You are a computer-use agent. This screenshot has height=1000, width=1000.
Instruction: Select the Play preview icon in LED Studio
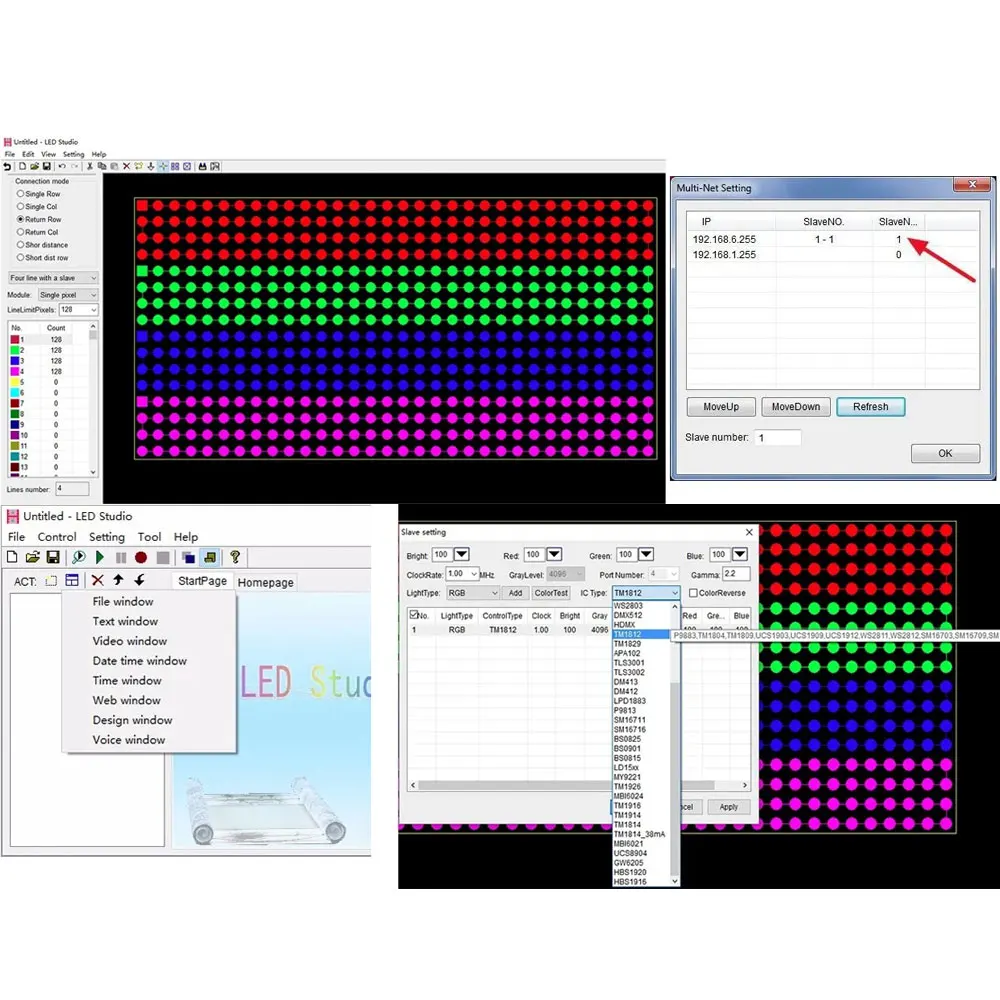coord(99,557)
